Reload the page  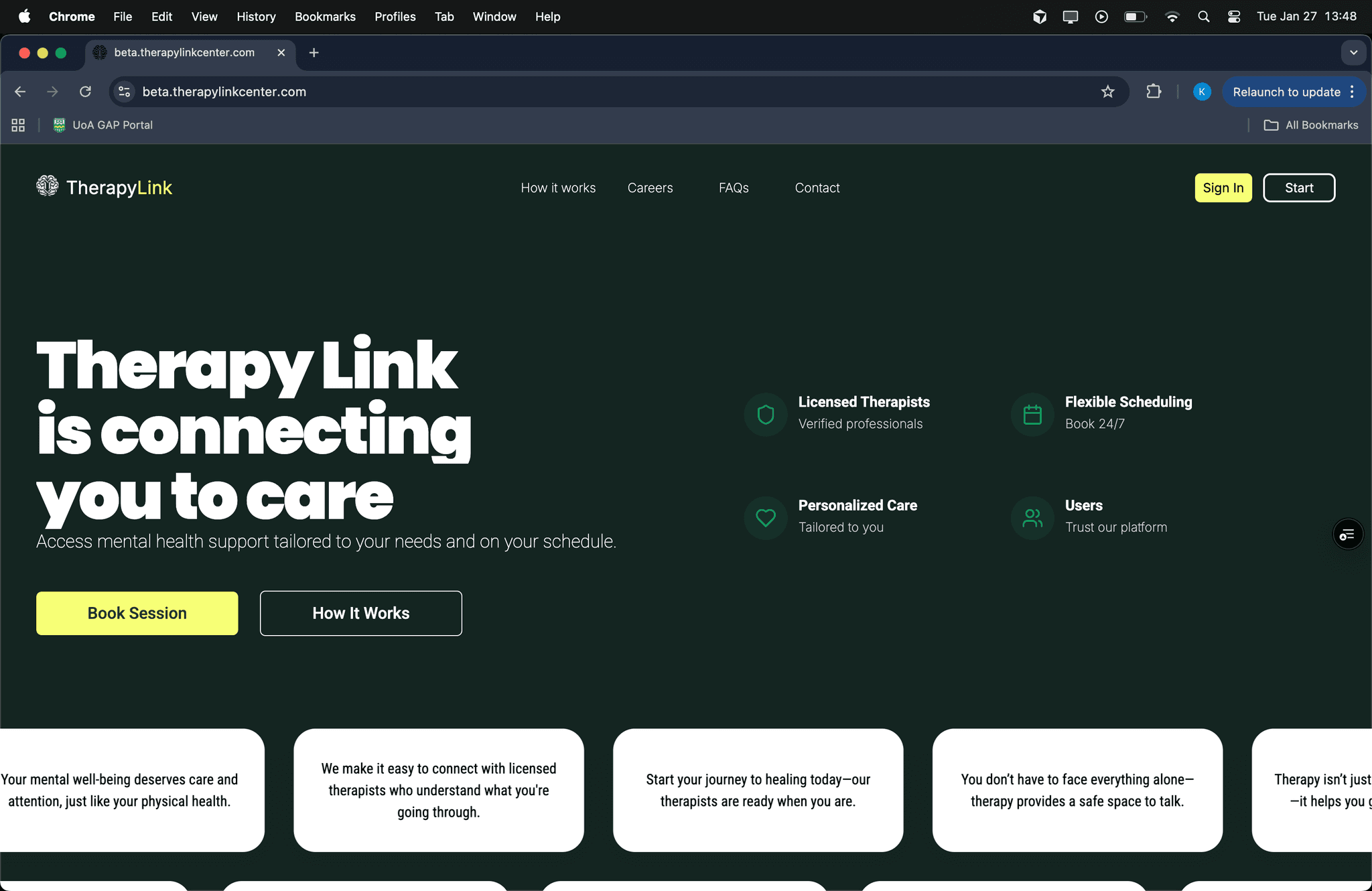click(x=85, y=92)
